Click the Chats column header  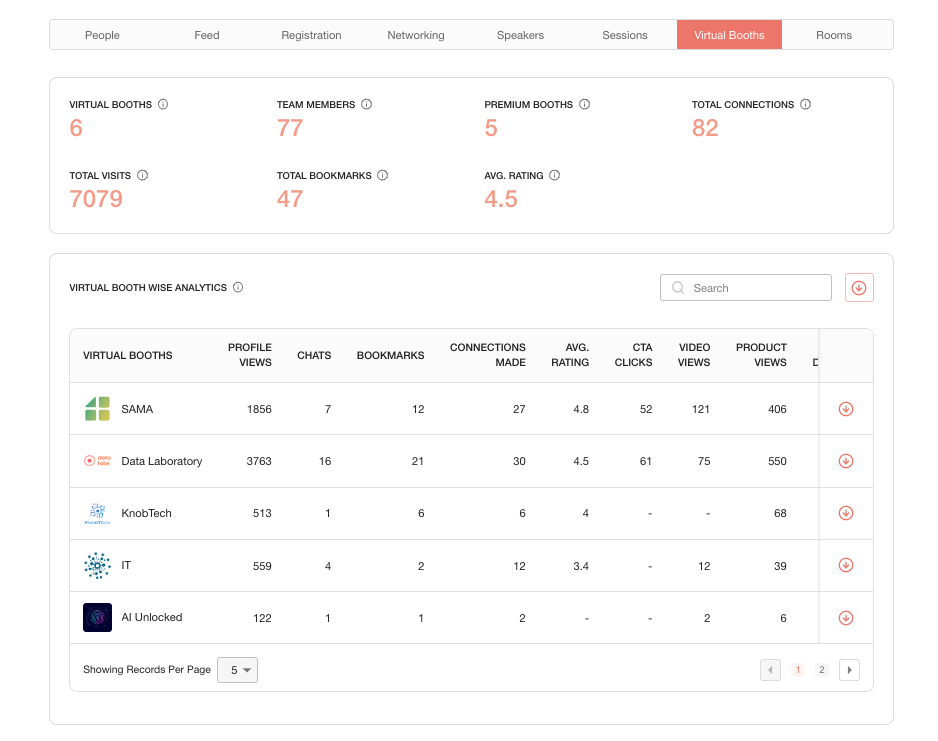pyautogui.click(x=314, y=355)
